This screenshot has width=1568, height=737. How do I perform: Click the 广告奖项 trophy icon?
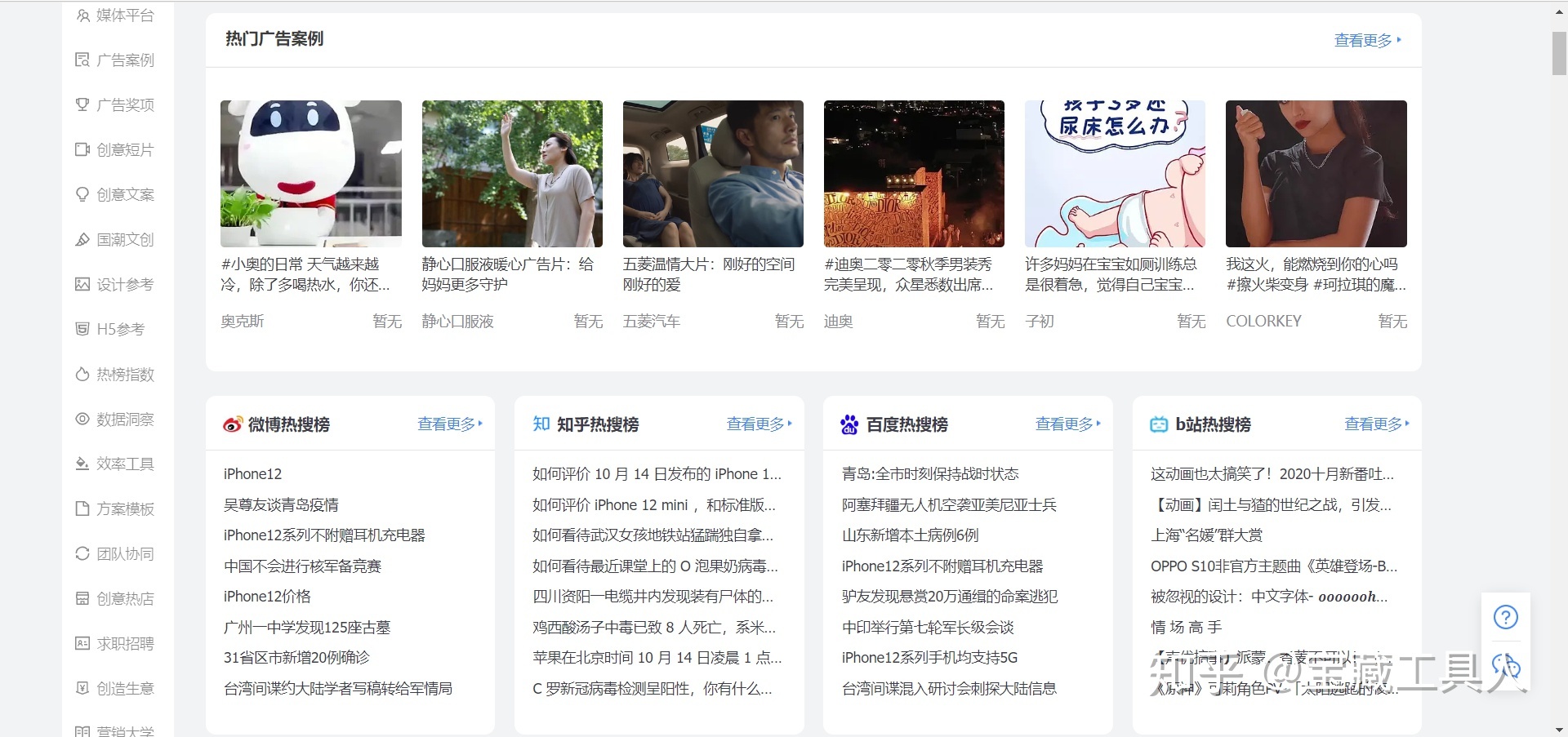82,104
